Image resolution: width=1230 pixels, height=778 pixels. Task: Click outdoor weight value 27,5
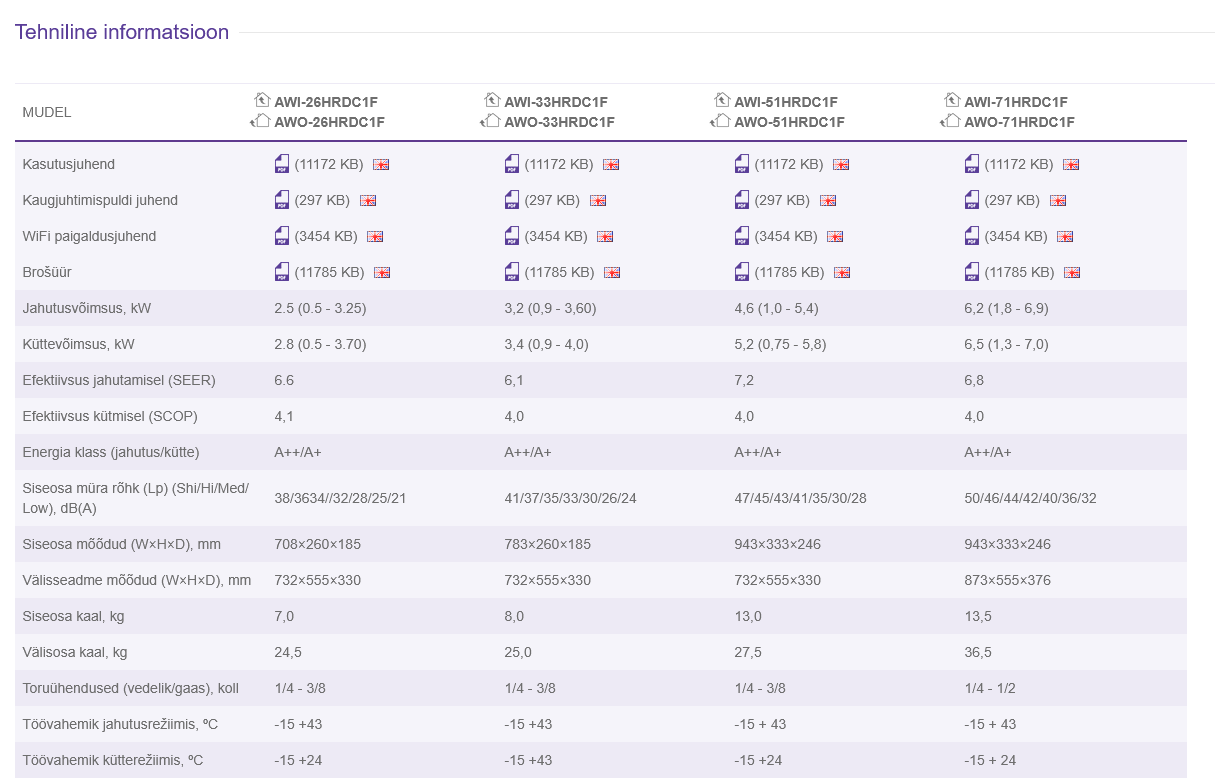coord(748,652)
